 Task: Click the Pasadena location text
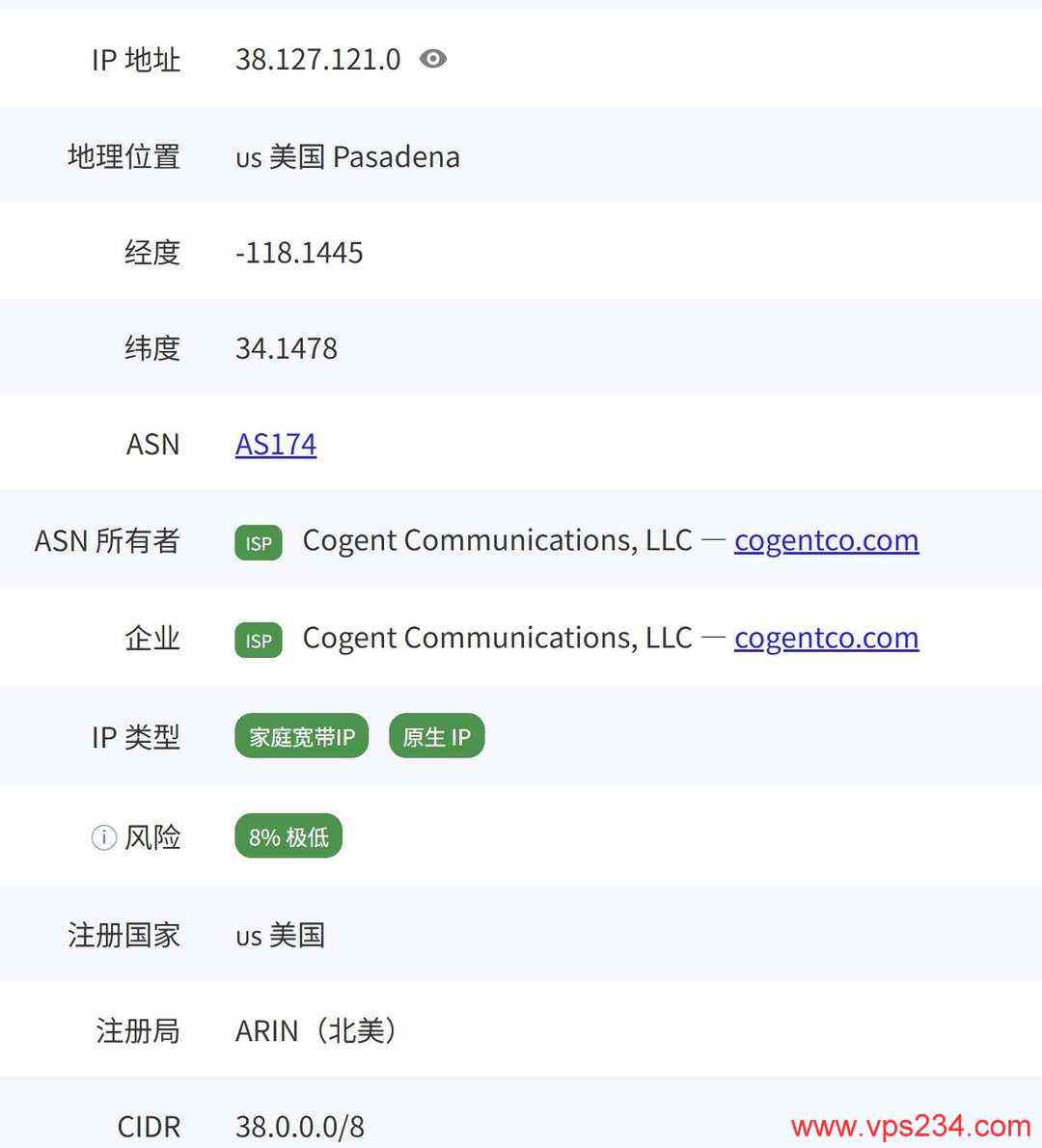pos(403,157)
